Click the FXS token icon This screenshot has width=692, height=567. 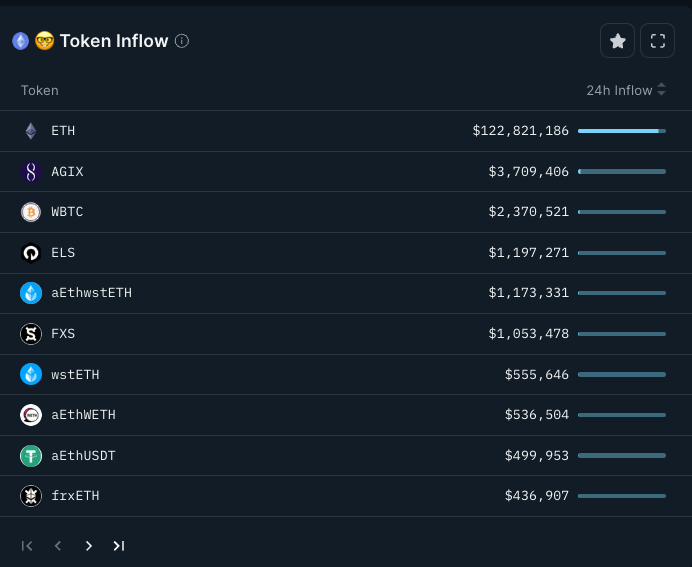[31, 334]
